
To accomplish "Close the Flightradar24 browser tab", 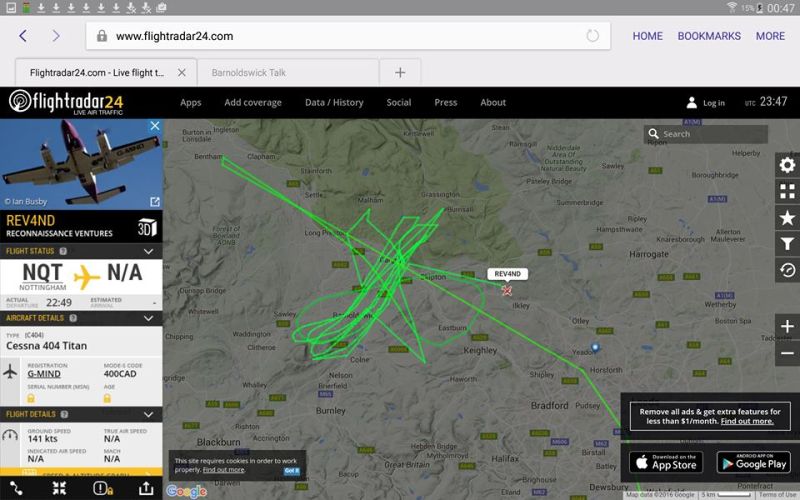I will click(x=182, y=72).
